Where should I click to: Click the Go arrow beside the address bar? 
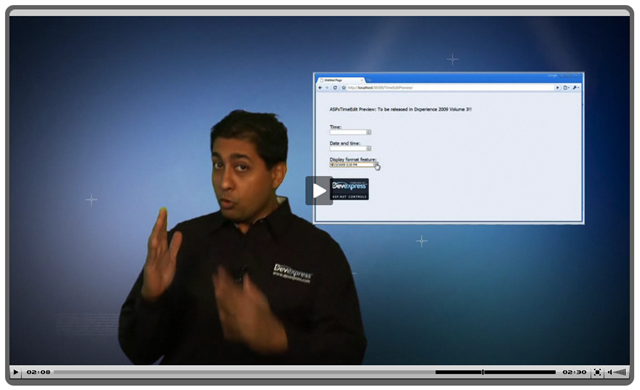(x=558, y=88)
